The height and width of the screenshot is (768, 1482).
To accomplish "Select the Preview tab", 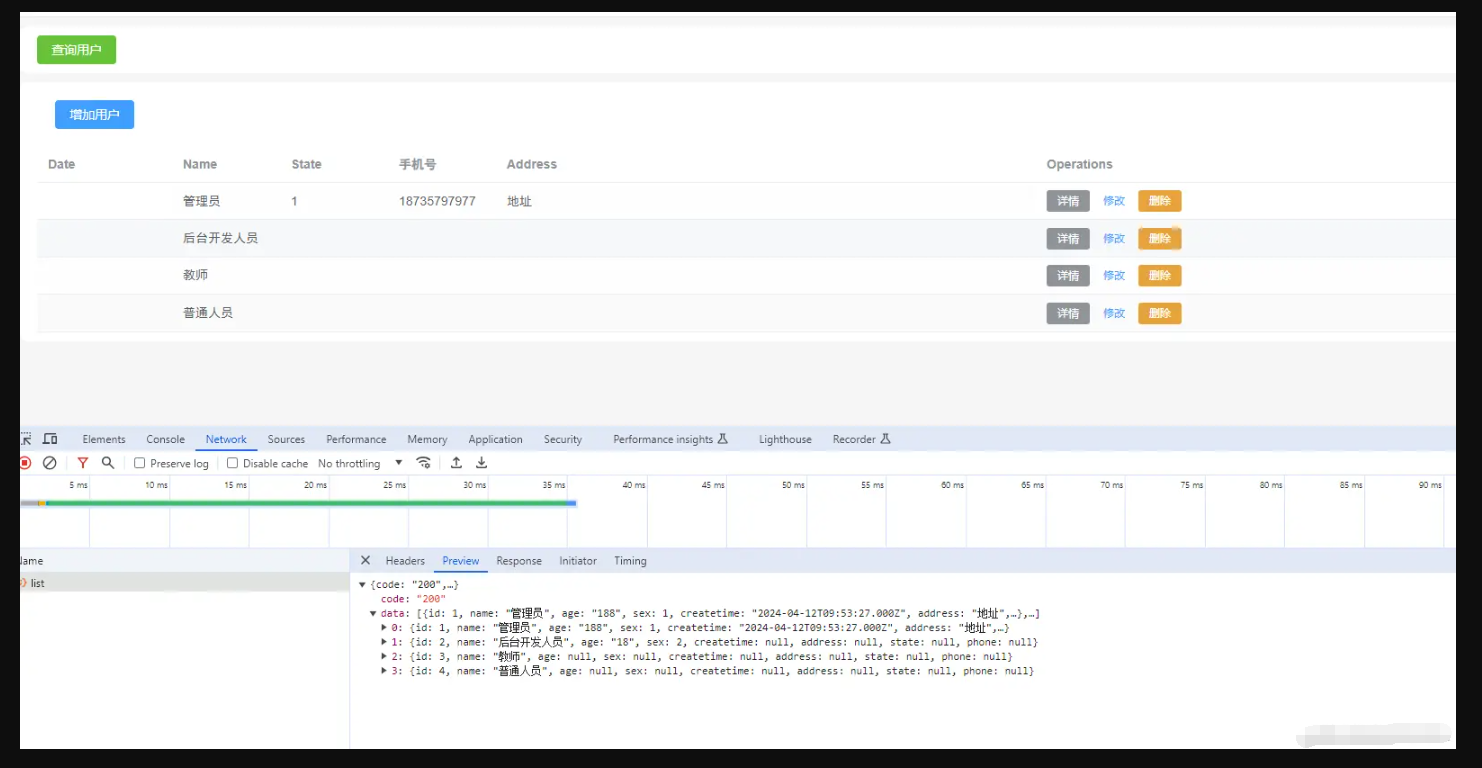I will (x=461, y=561).
